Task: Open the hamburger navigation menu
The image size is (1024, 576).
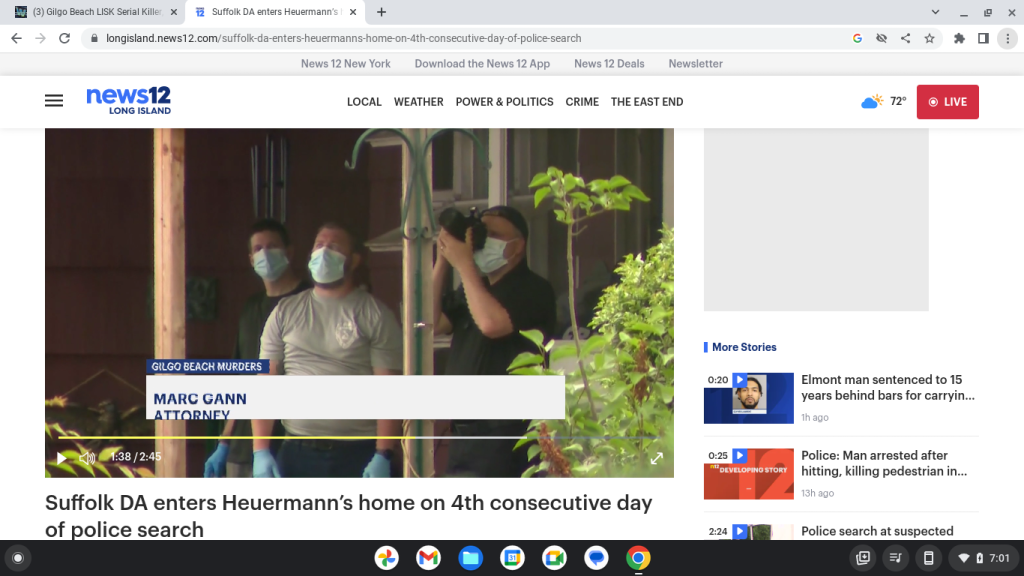Action: (x=54, y=101)
